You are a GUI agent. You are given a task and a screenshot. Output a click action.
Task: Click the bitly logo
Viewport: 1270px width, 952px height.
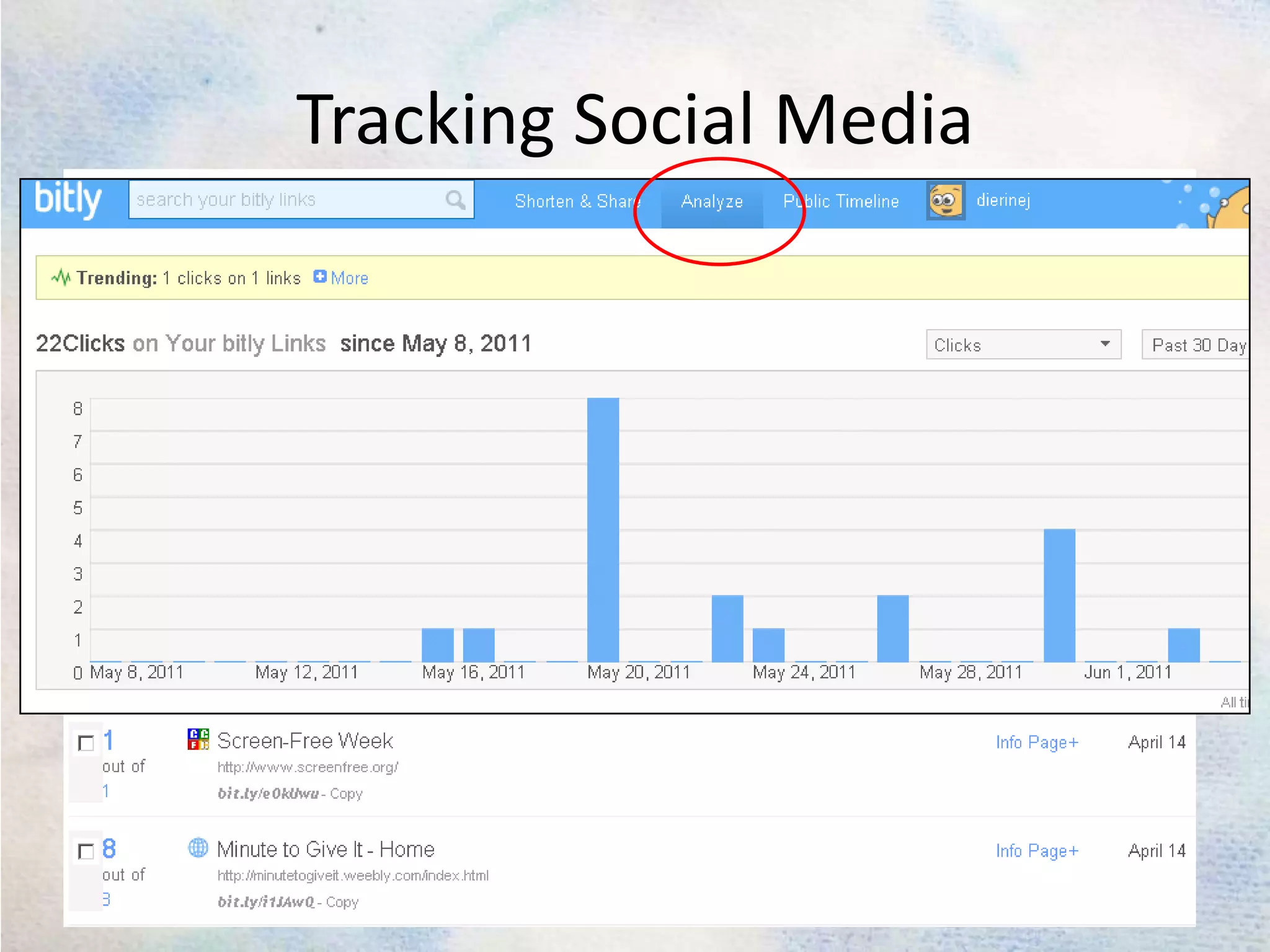68,200
